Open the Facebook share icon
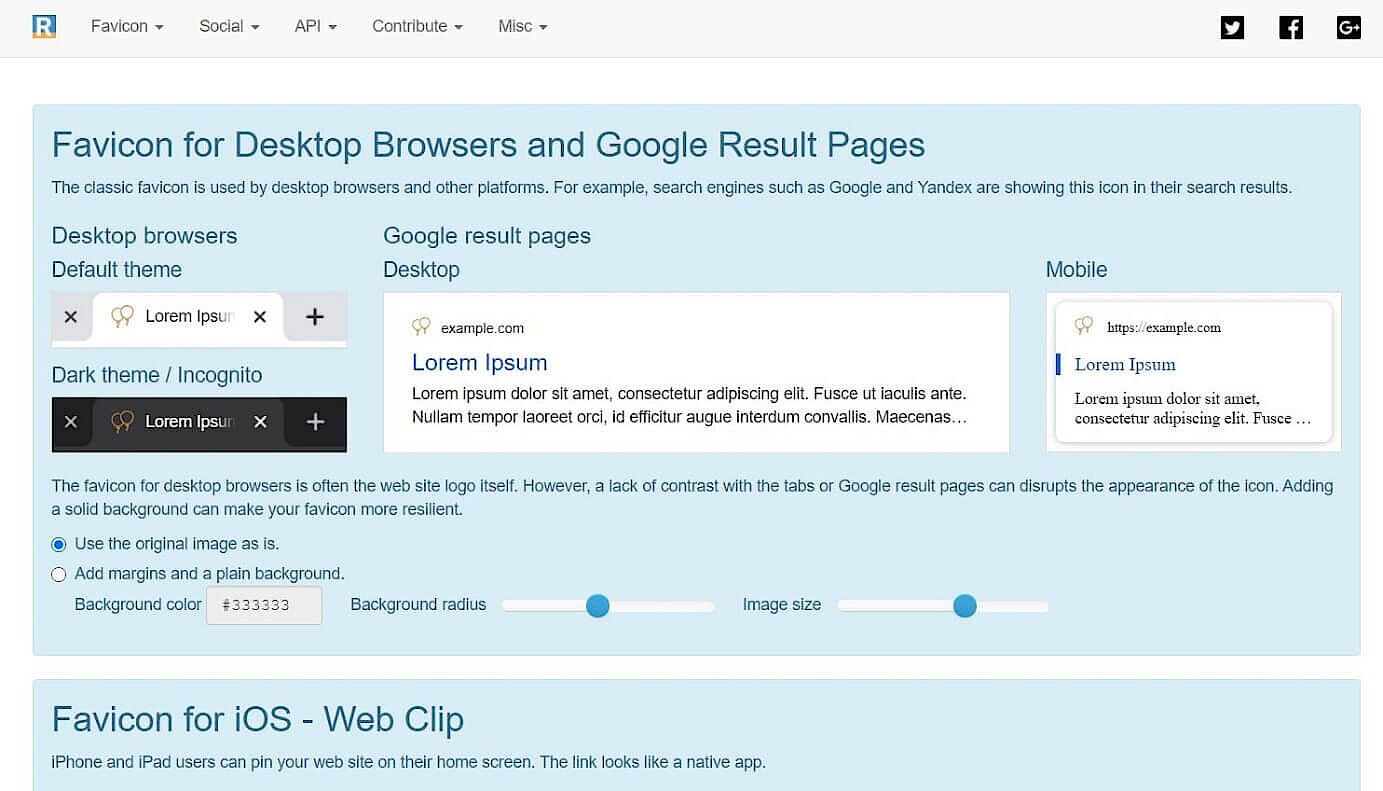 (x=1291, y=27)
